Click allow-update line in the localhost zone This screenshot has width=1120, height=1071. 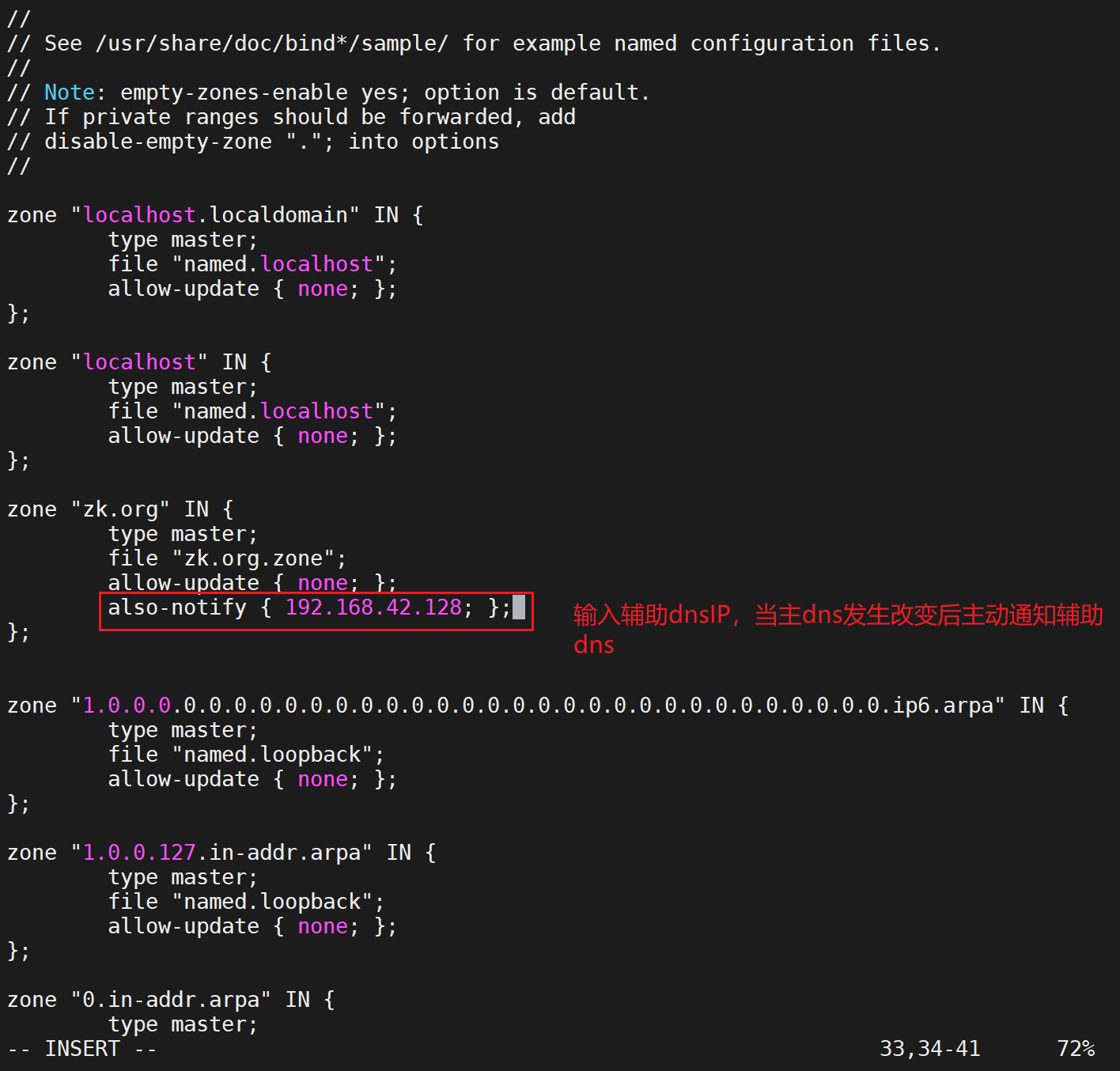(252, 436)
